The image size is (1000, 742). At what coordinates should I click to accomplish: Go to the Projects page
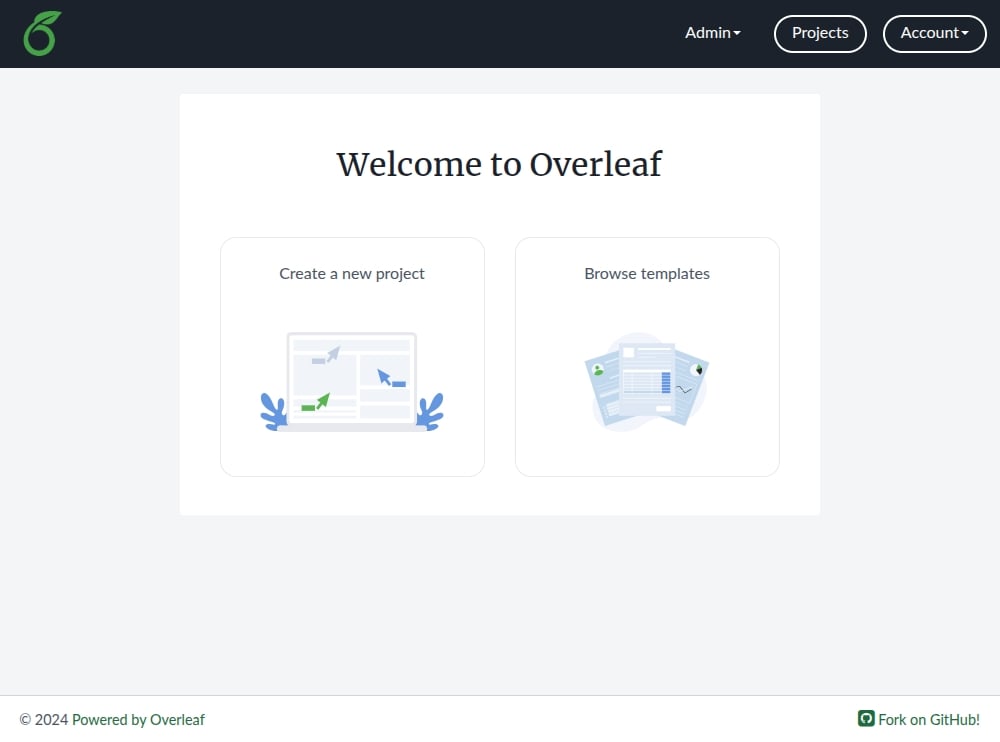point(820,33)
